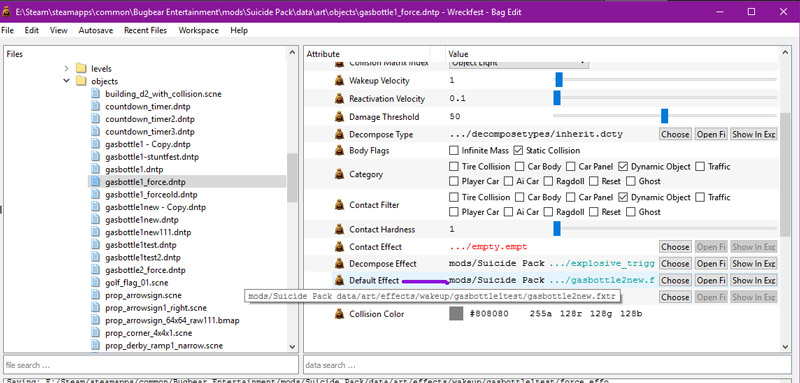Click the Contact Effect bag icon
This screenshot has height=383, width=800.
click(x=339, y=247)
